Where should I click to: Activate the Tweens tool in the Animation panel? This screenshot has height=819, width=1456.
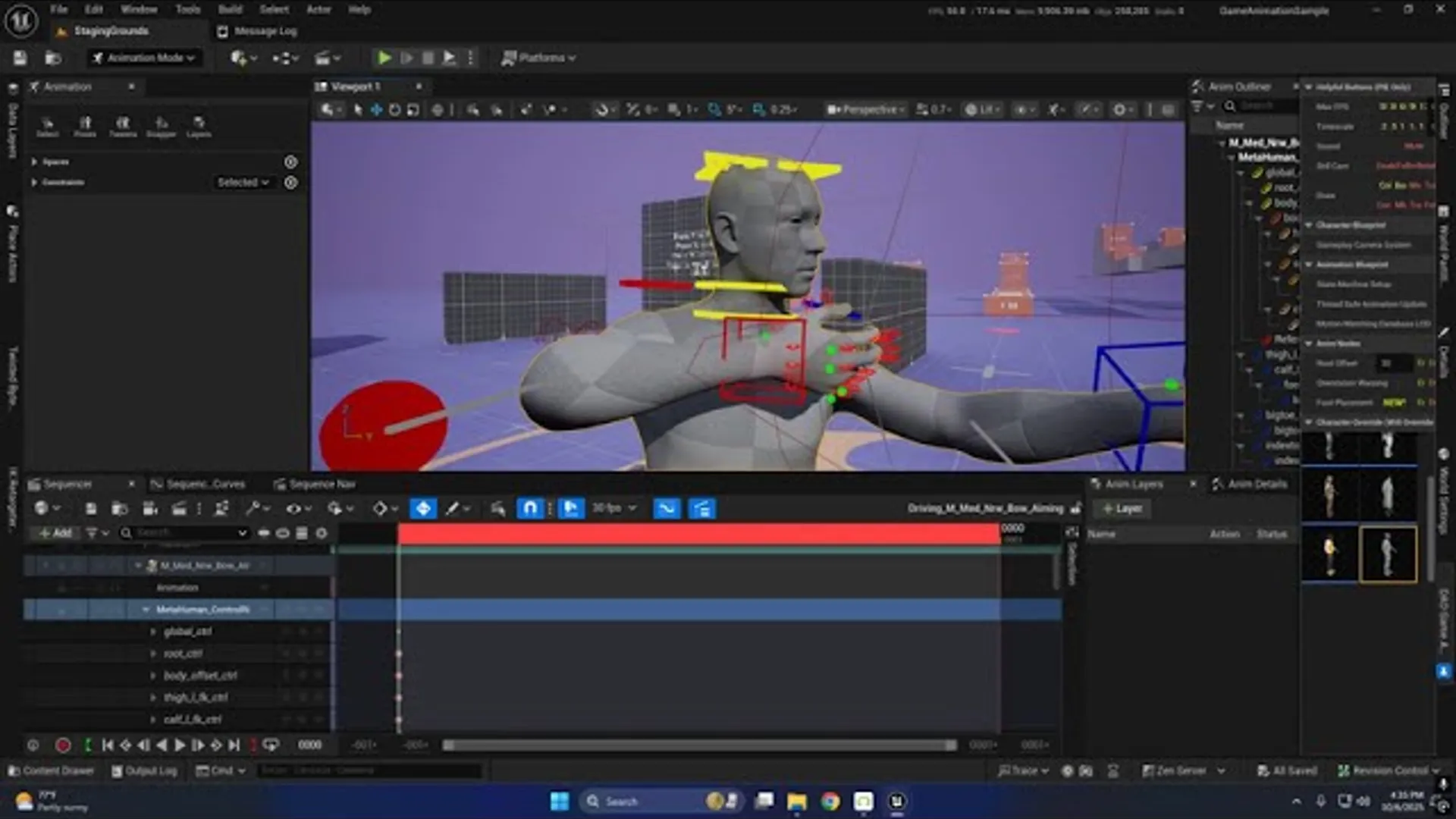pyautogui.click(x=124, y=125)
